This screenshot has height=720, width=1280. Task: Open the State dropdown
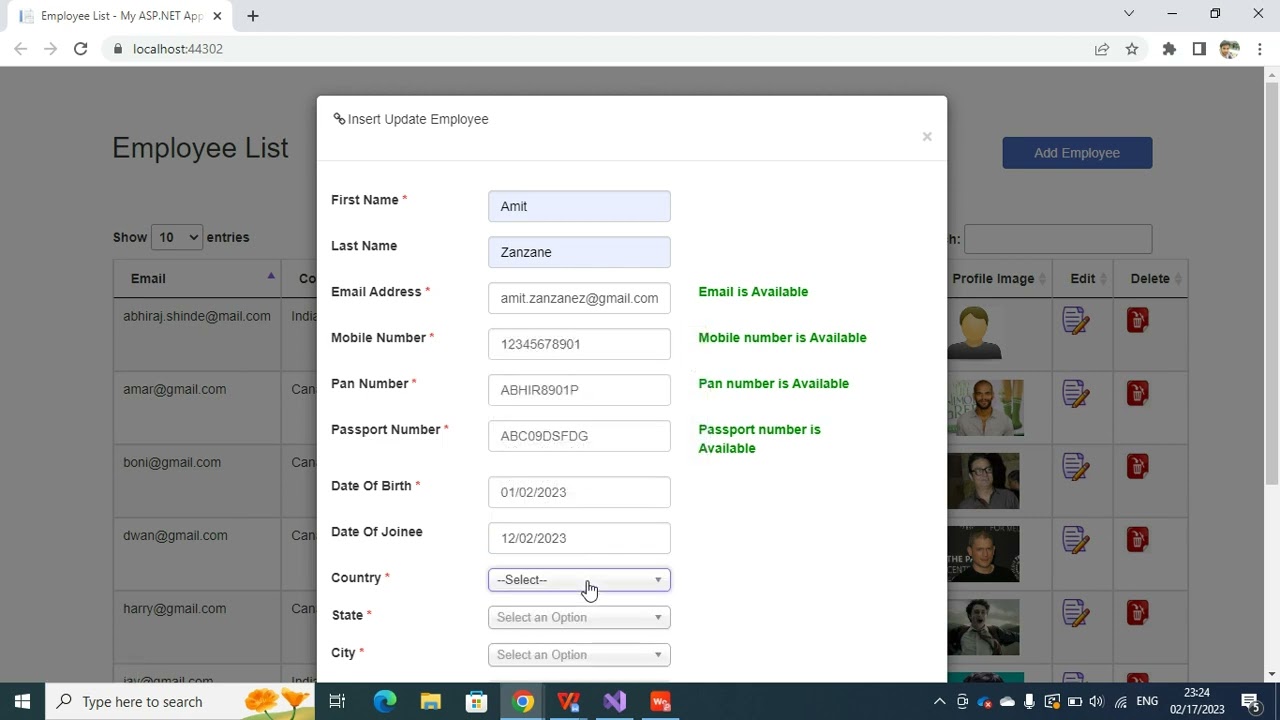tap(579, 617)
